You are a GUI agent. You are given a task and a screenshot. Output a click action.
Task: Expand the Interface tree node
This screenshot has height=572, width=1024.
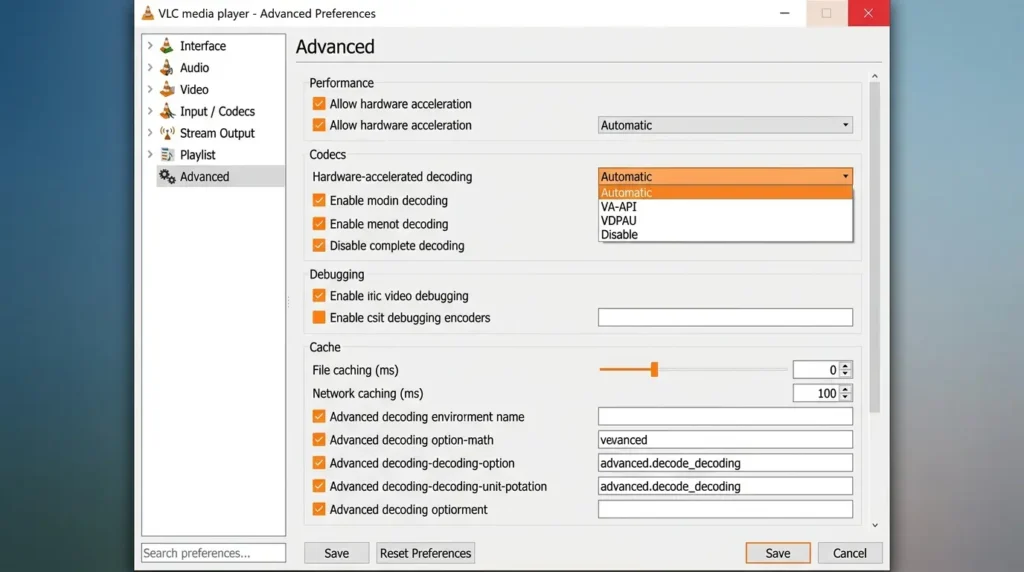pyautogui.click(x=150, y=46)
